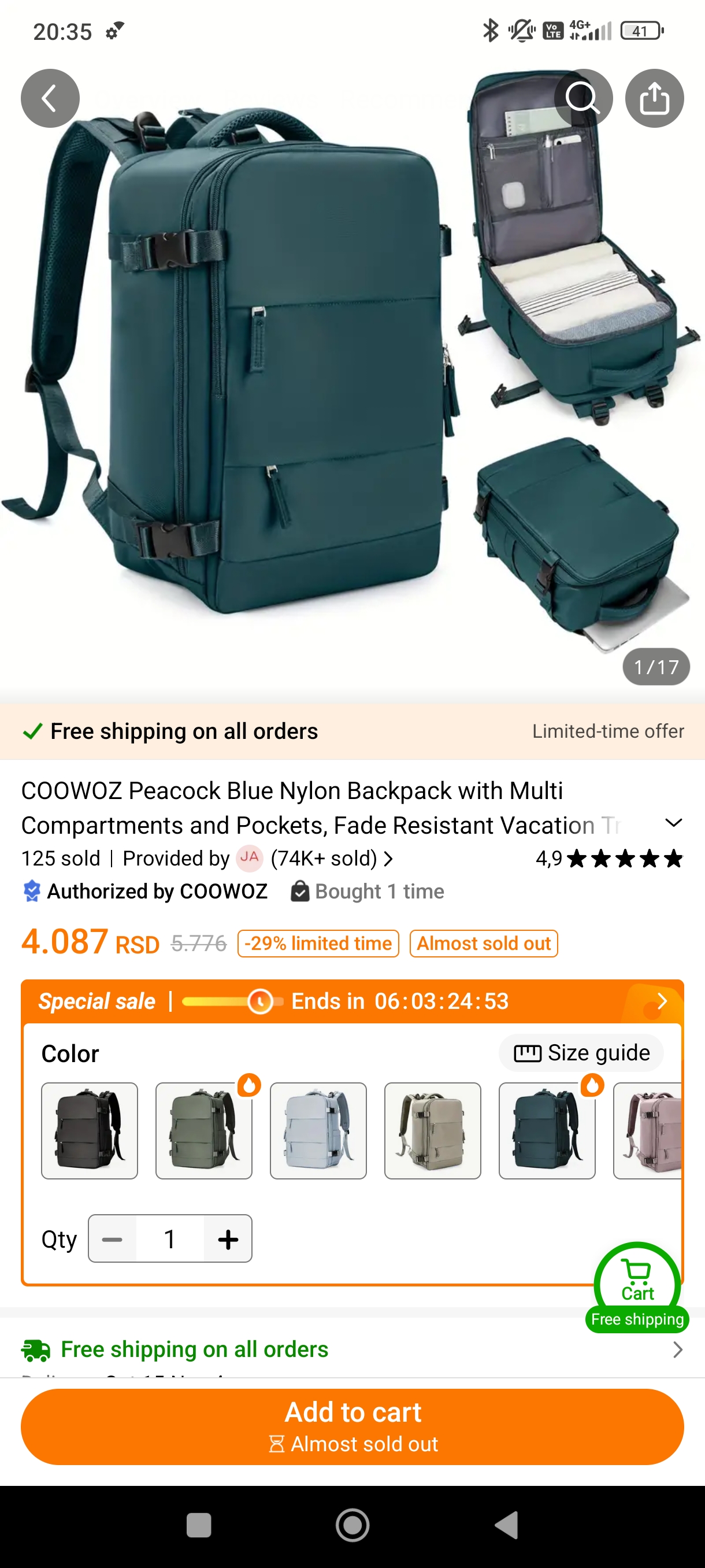Tap the Android recent apps square

click(x=198, y=1525)
